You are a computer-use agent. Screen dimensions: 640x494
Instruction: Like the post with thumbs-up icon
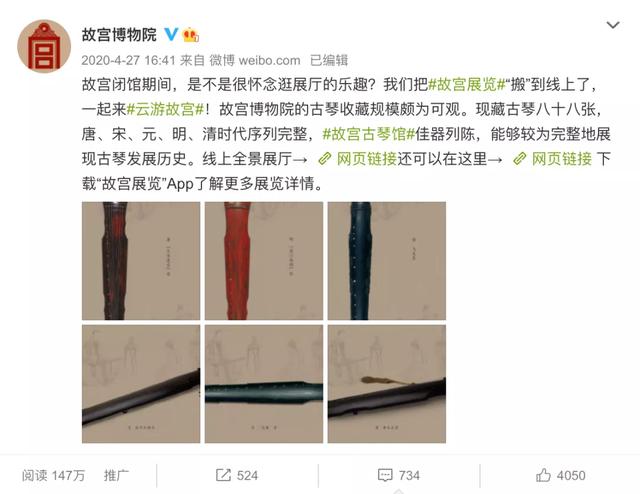(543, 475)
